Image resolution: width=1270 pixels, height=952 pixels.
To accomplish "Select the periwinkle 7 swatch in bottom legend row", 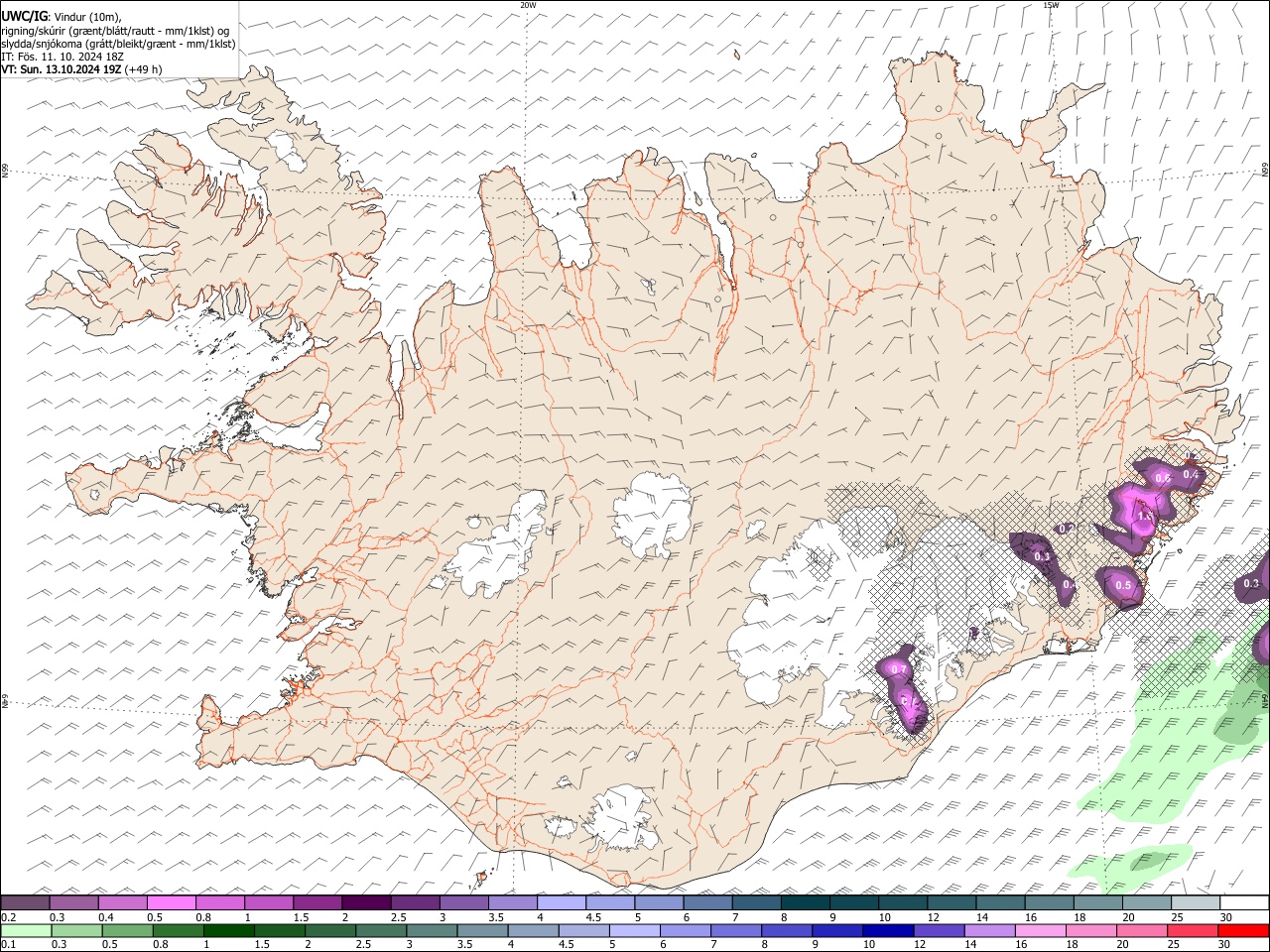I will tap(735, 931).
